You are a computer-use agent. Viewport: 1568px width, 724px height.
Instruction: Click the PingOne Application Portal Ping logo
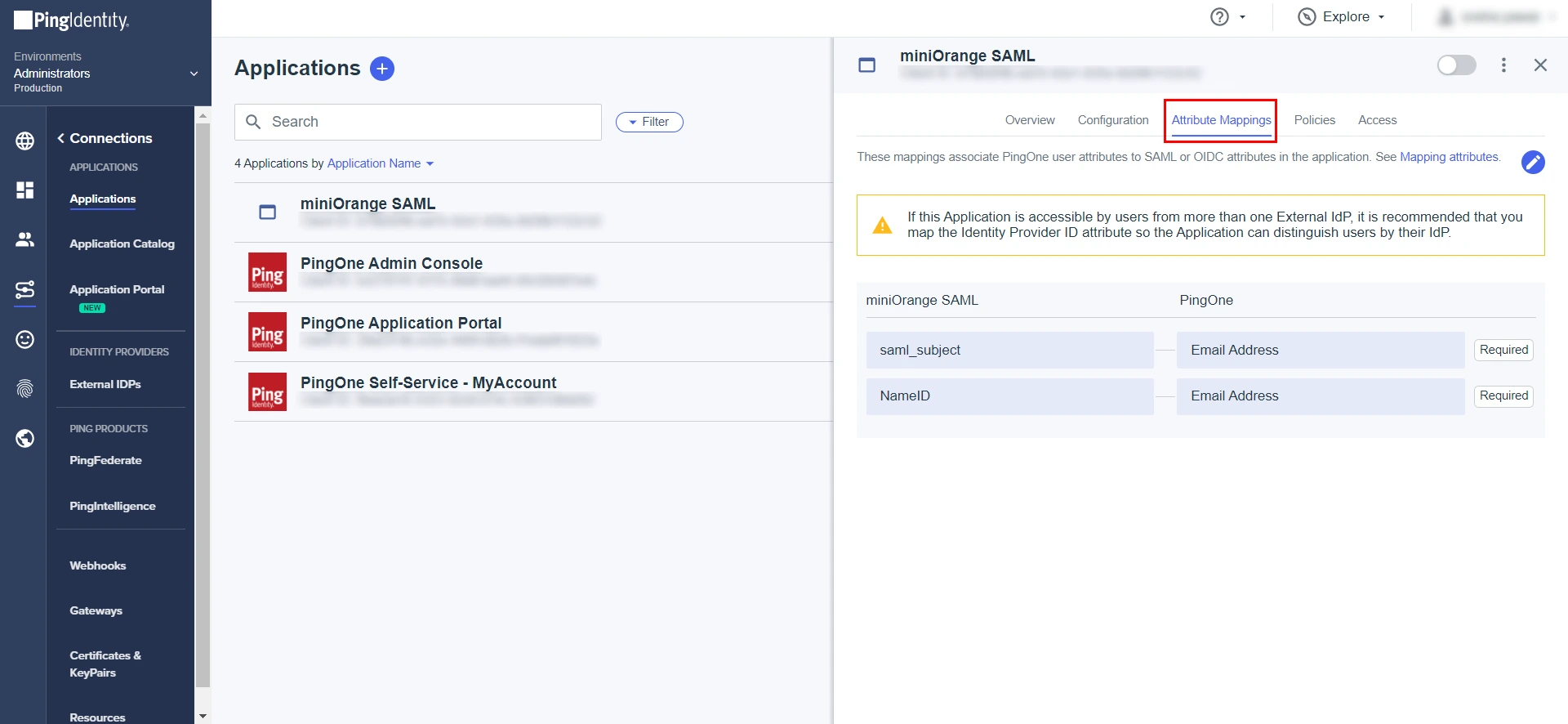coord(268,332)
